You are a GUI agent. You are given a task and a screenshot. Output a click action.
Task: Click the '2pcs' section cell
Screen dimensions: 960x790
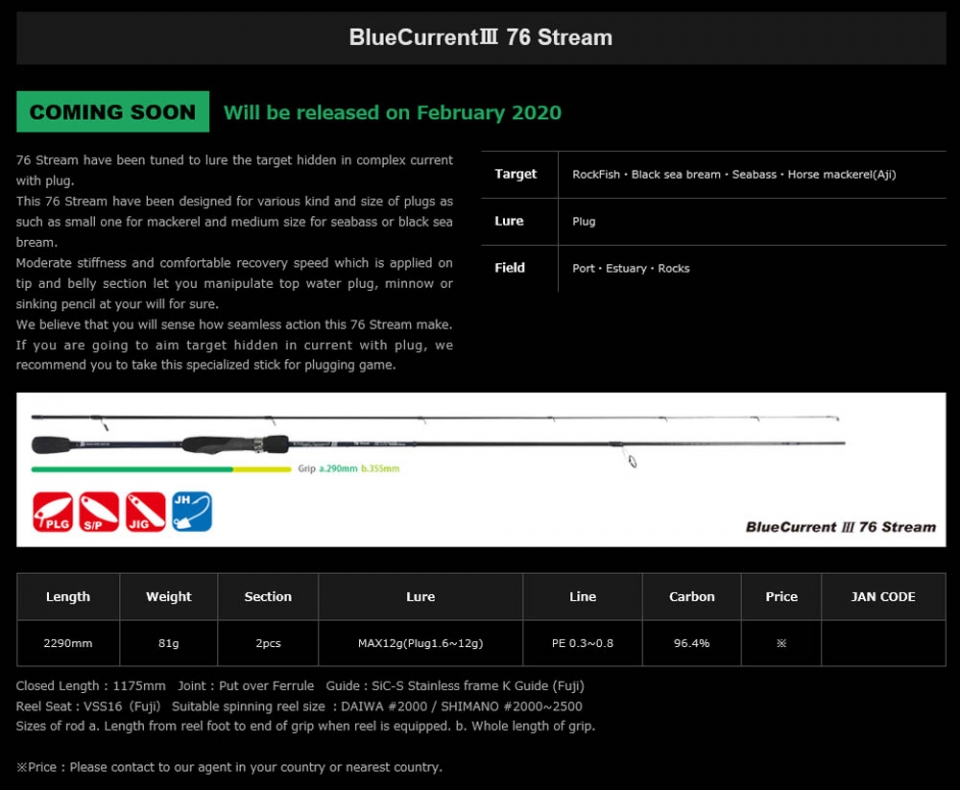[x=268, y=643]
